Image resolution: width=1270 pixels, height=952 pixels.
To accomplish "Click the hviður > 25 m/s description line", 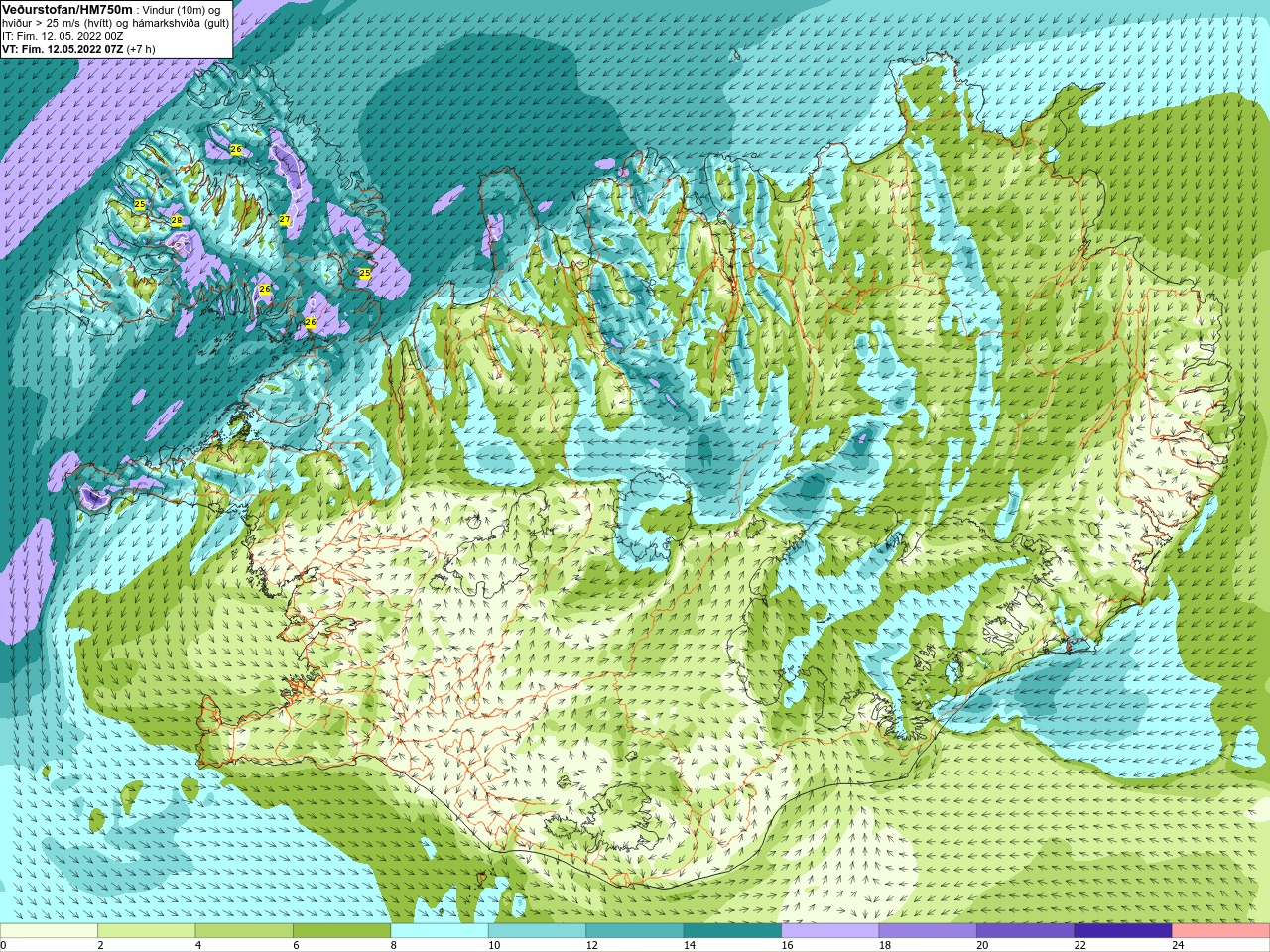I will (x=115, y=23).
